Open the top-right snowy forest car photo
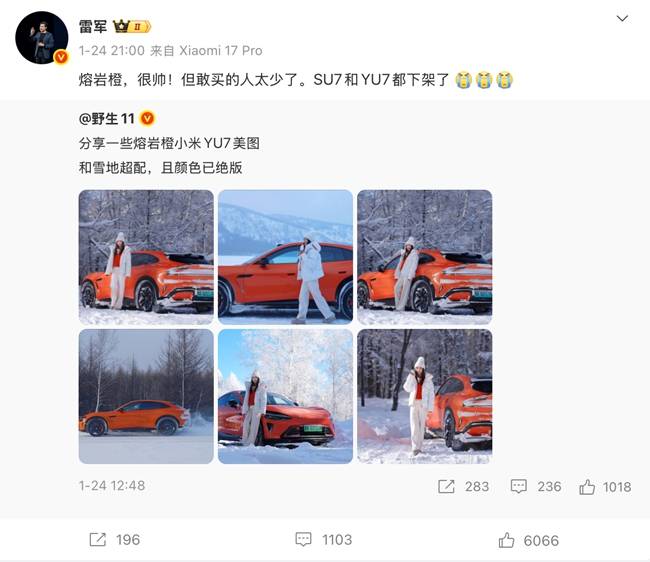The width and height of the screenshot is (650, 562). coord(425,257)
